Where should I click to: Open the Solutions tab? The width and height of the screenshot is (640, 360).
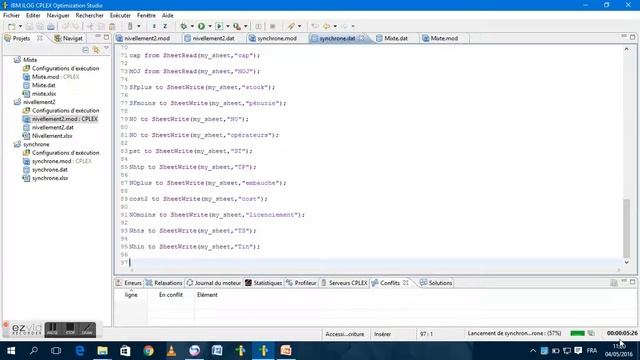pos(436,283)
